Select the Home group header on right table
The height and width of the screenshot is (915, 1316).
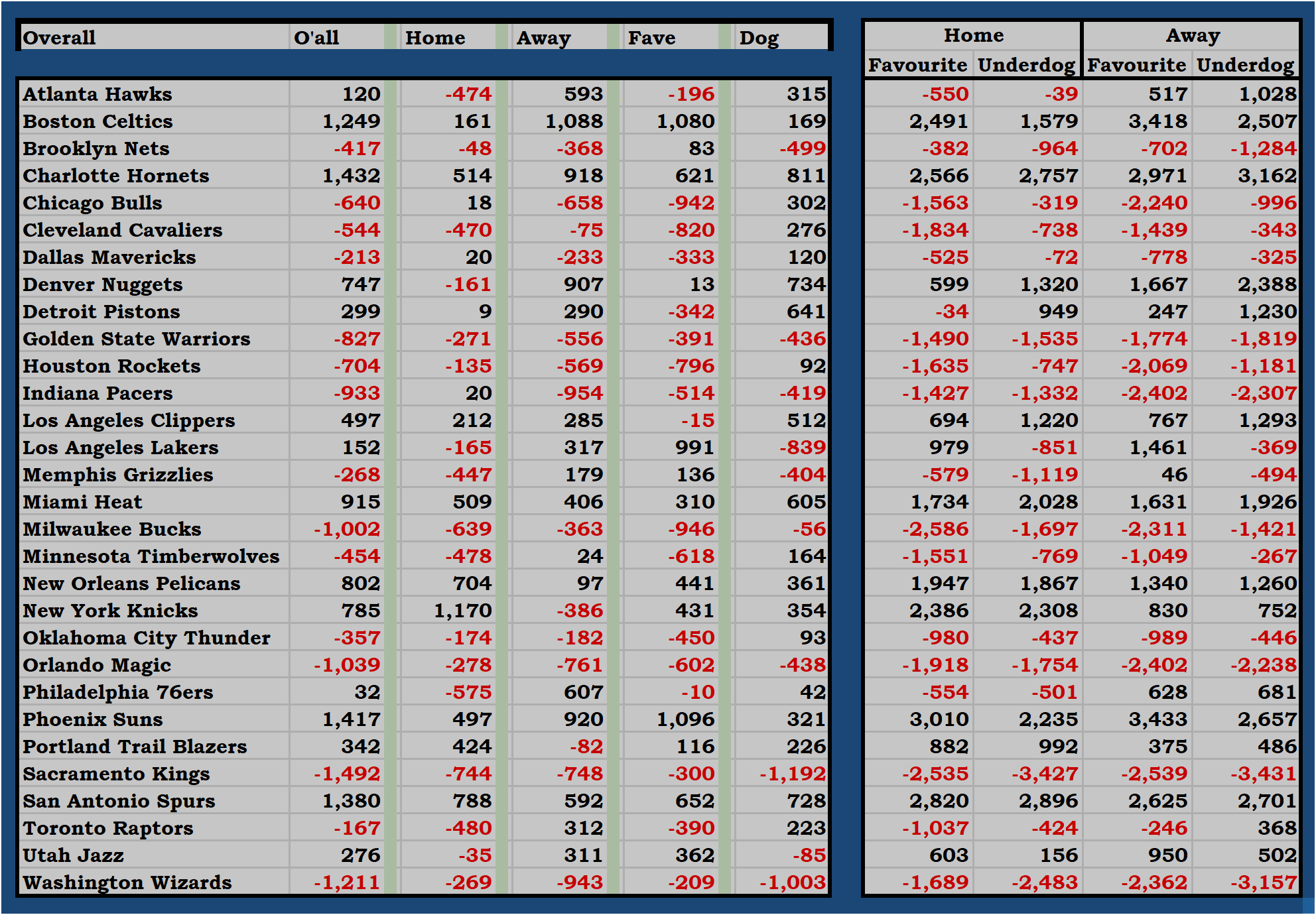(x=973, y=35)
